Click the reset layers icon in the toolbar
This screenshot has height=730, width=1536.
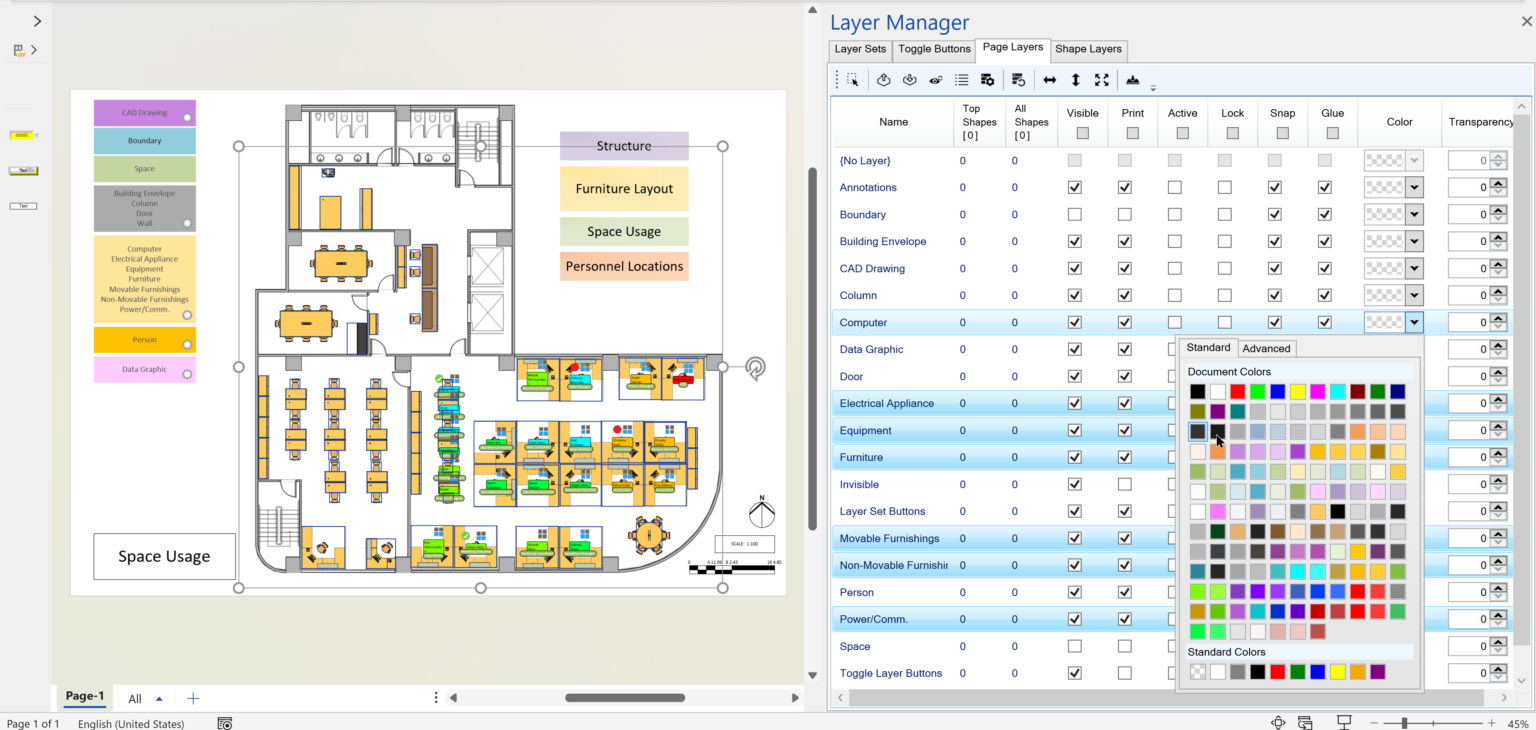[x=1017, y=79]
